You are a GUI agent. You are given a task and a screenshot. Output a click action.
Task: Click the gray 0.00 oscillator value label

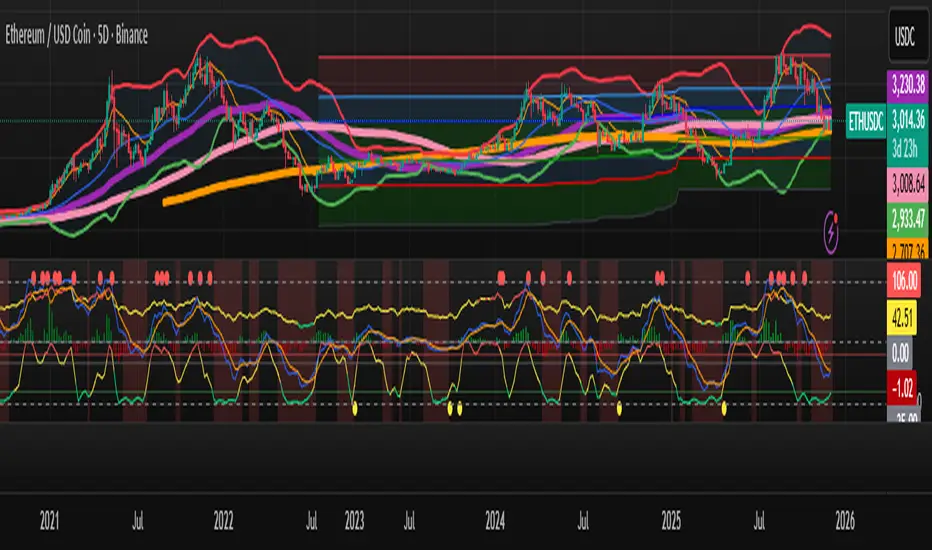point(908,352)
